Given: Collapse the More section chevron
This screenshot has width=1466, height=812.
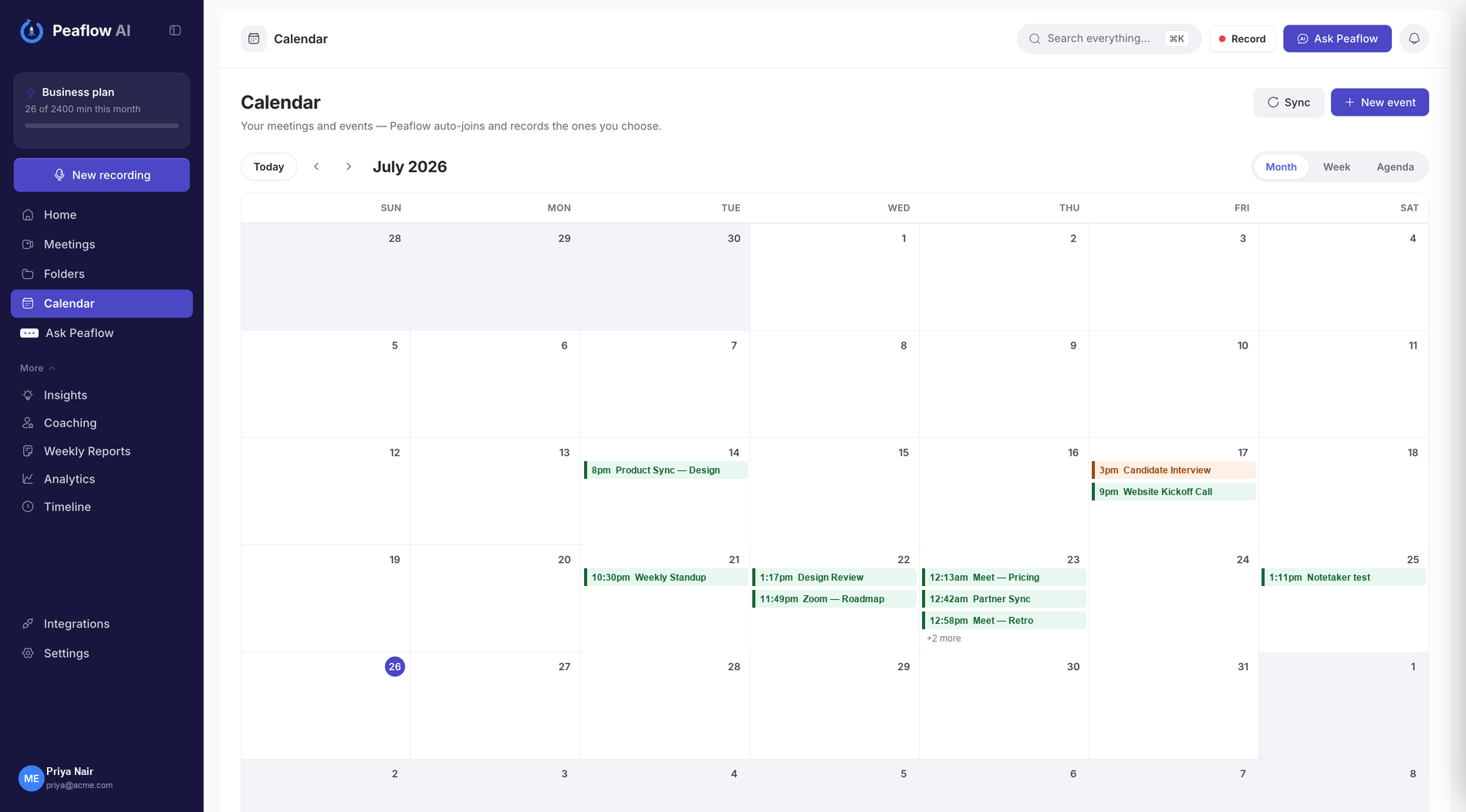Looking at the screenshot, I should 52,369.
